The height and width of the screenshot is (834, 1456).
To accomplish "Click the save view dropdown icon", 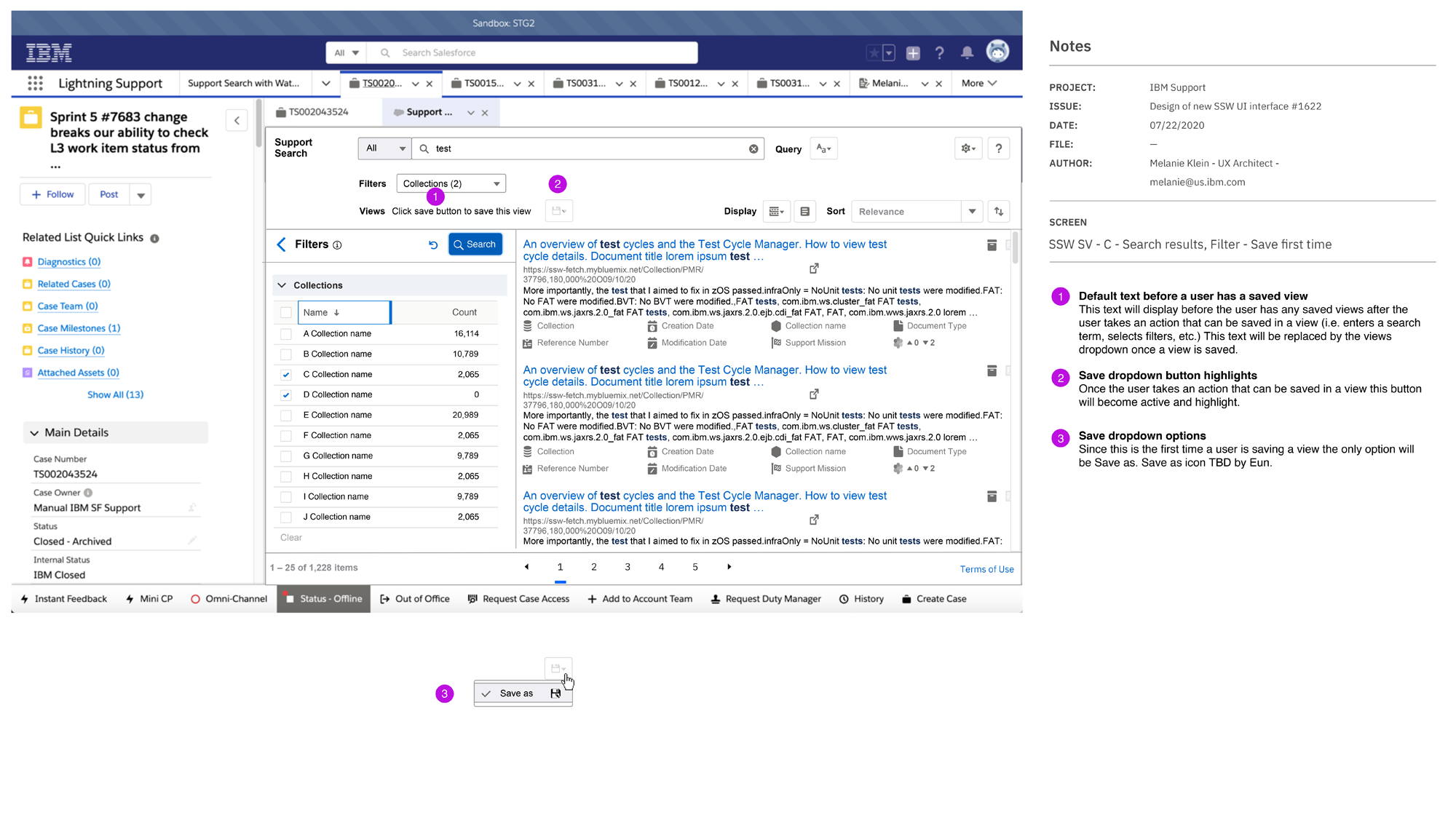I will 558,211.
